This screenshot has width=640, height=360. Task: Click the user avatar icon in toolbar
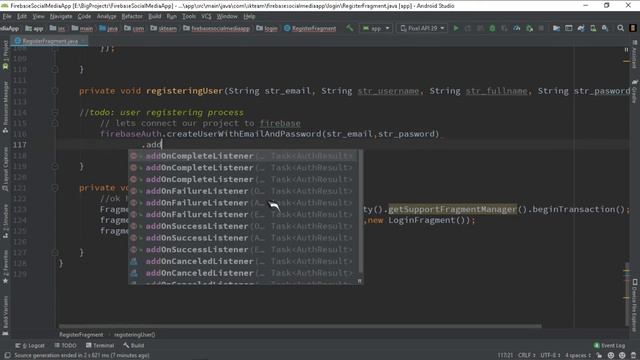point(633,28)
